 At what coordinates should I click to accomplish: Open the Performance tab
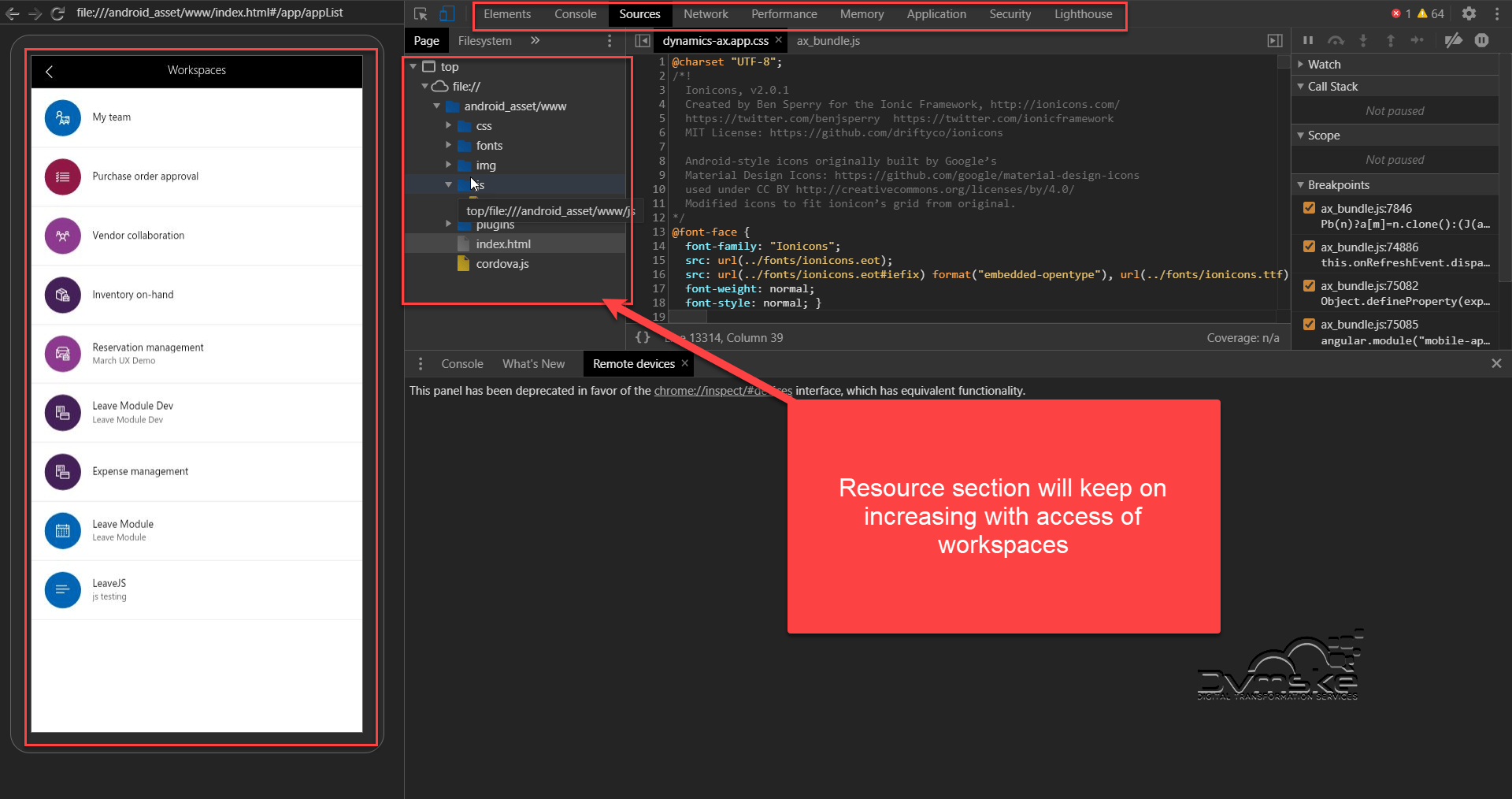point(784,14)
